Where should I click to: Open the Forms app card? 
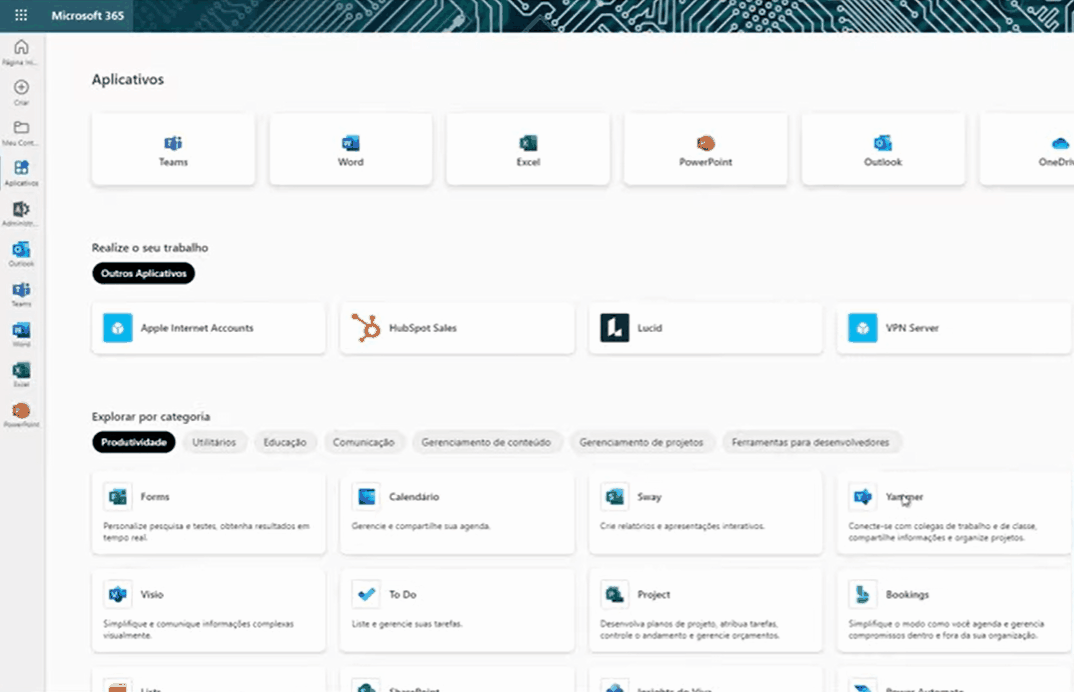click(x=209, y=512)
